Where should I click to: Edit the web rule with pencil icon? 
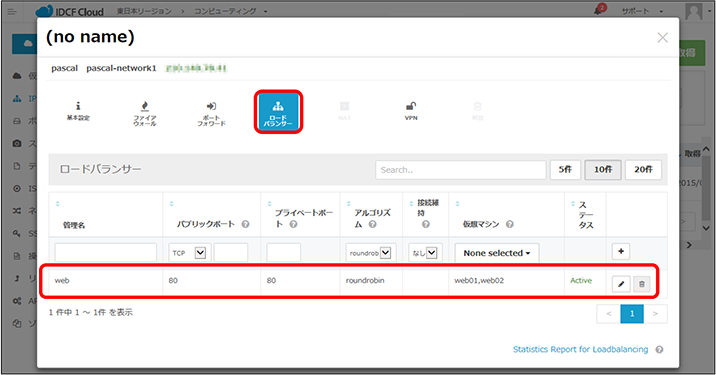[621, 284]
